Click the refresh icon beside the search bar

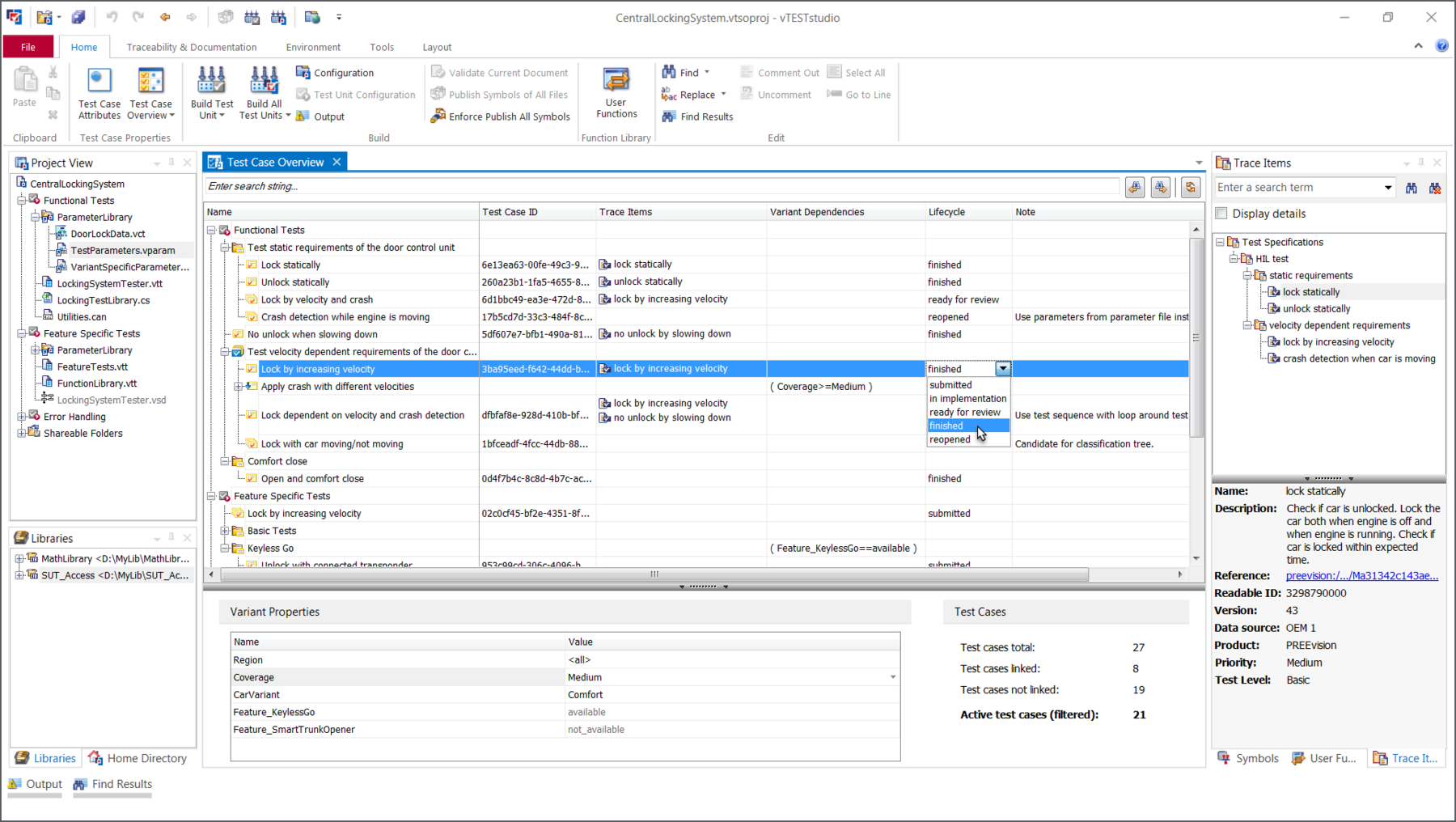tap(1190, 187)
